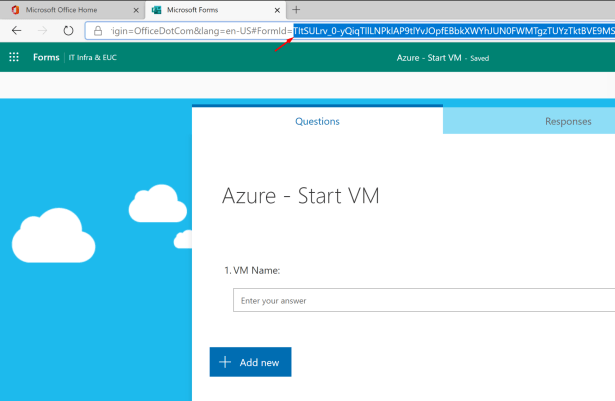Switch to the Responses tab
This screenshot has width=615, height=401.
pyautogui.click(x=567, y=121)
